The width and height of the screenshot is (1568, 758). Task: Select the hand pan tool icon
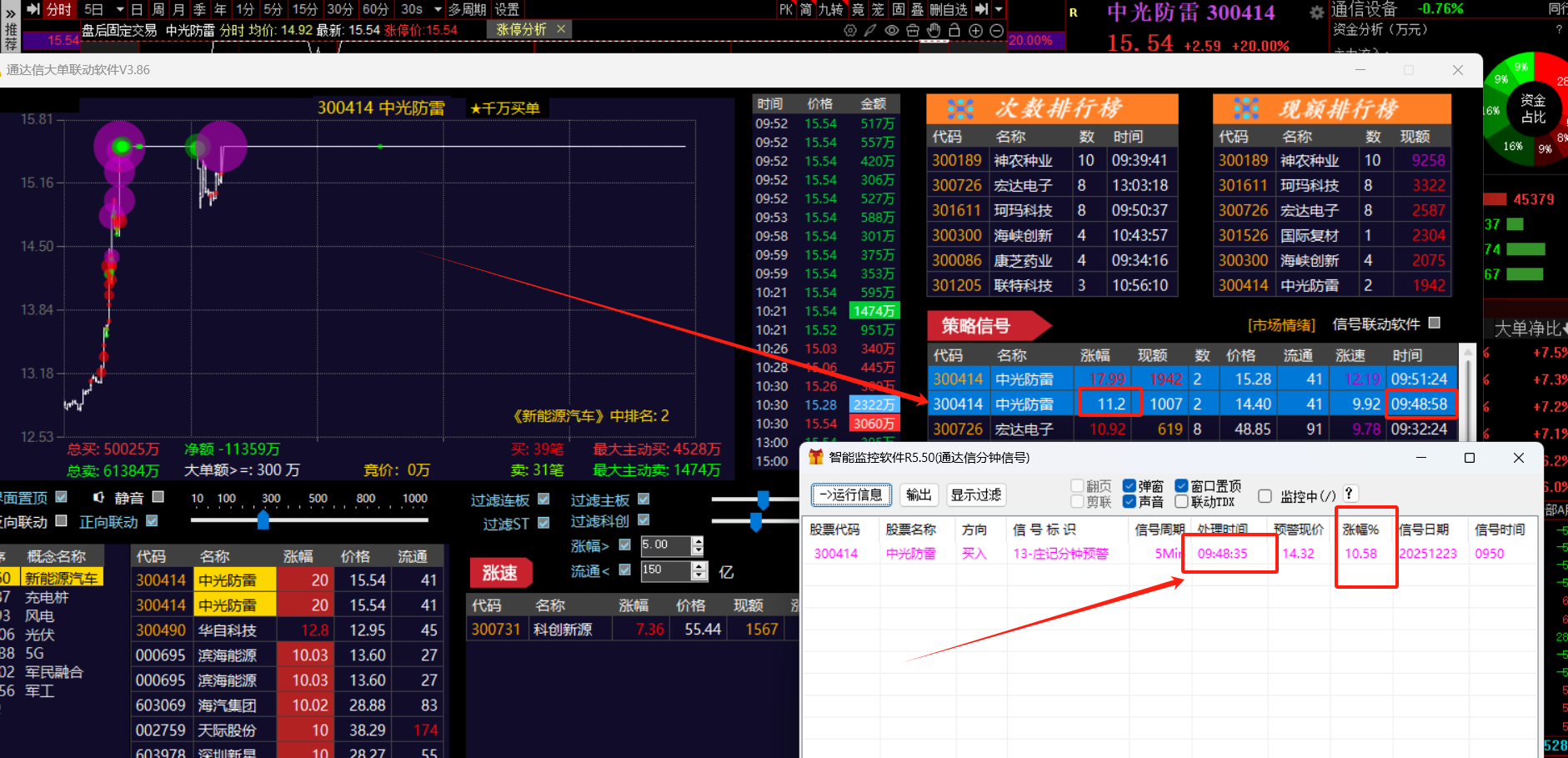(x=934, y=31)
